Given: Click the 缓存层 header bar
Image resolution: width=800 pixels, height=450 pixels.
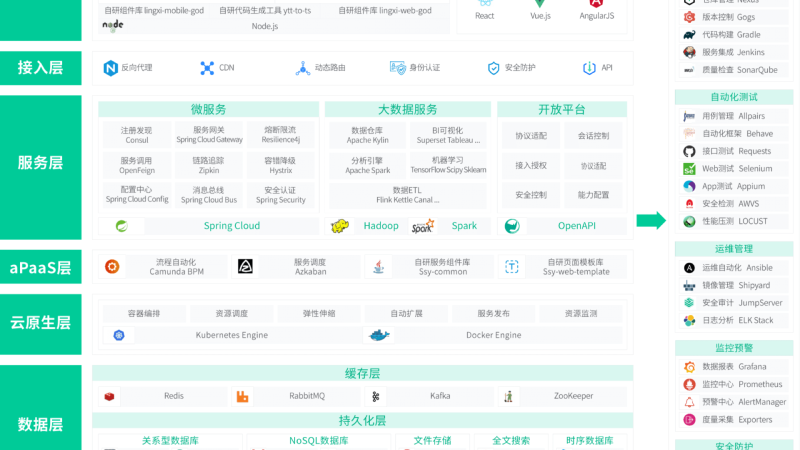Looking at the screenshot, I should click(x=363, y=373).
